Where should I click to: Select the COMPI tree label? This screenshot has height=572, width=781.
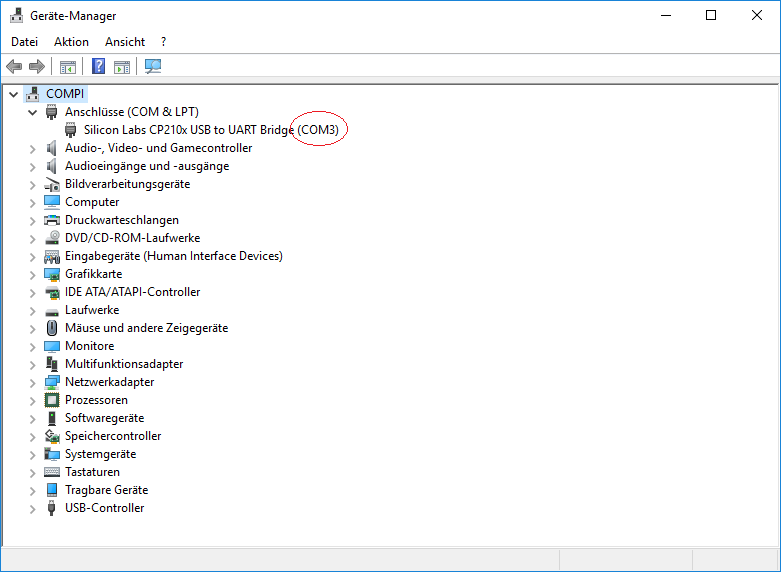click(65, 94)
